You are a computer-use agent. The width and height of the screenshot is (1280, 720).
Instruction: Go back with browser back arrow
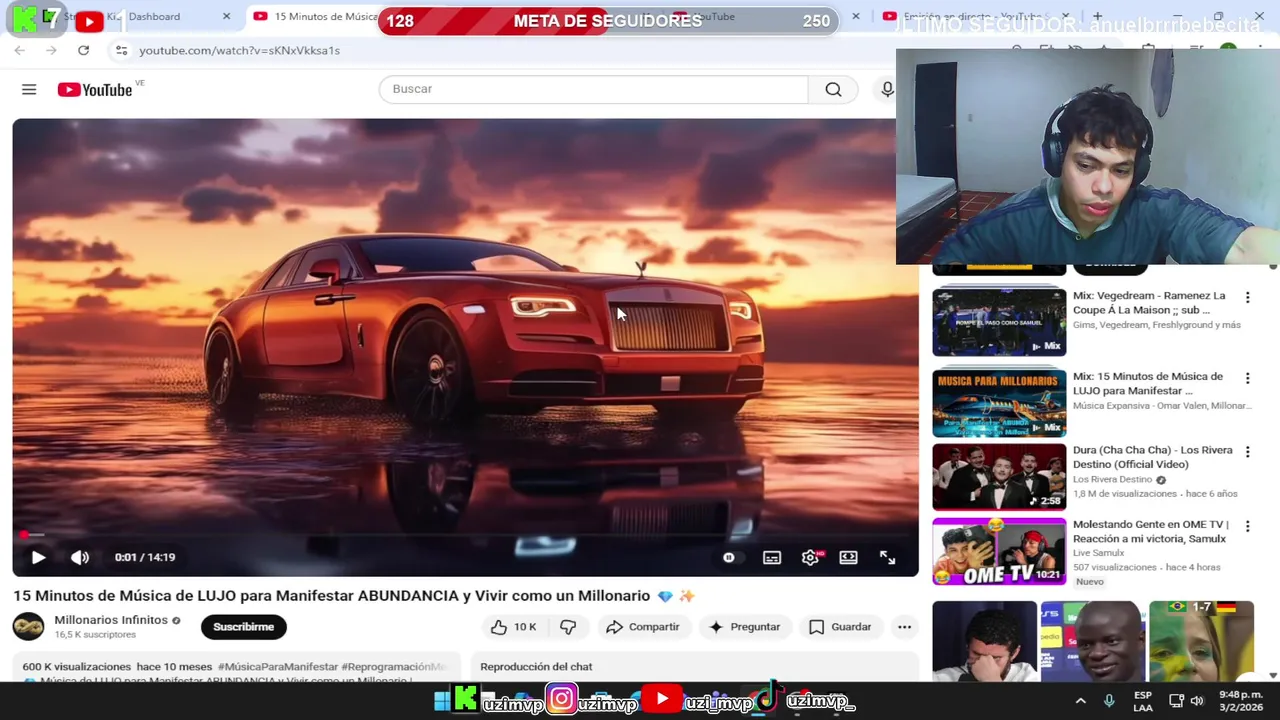click(x=19, y=51)
